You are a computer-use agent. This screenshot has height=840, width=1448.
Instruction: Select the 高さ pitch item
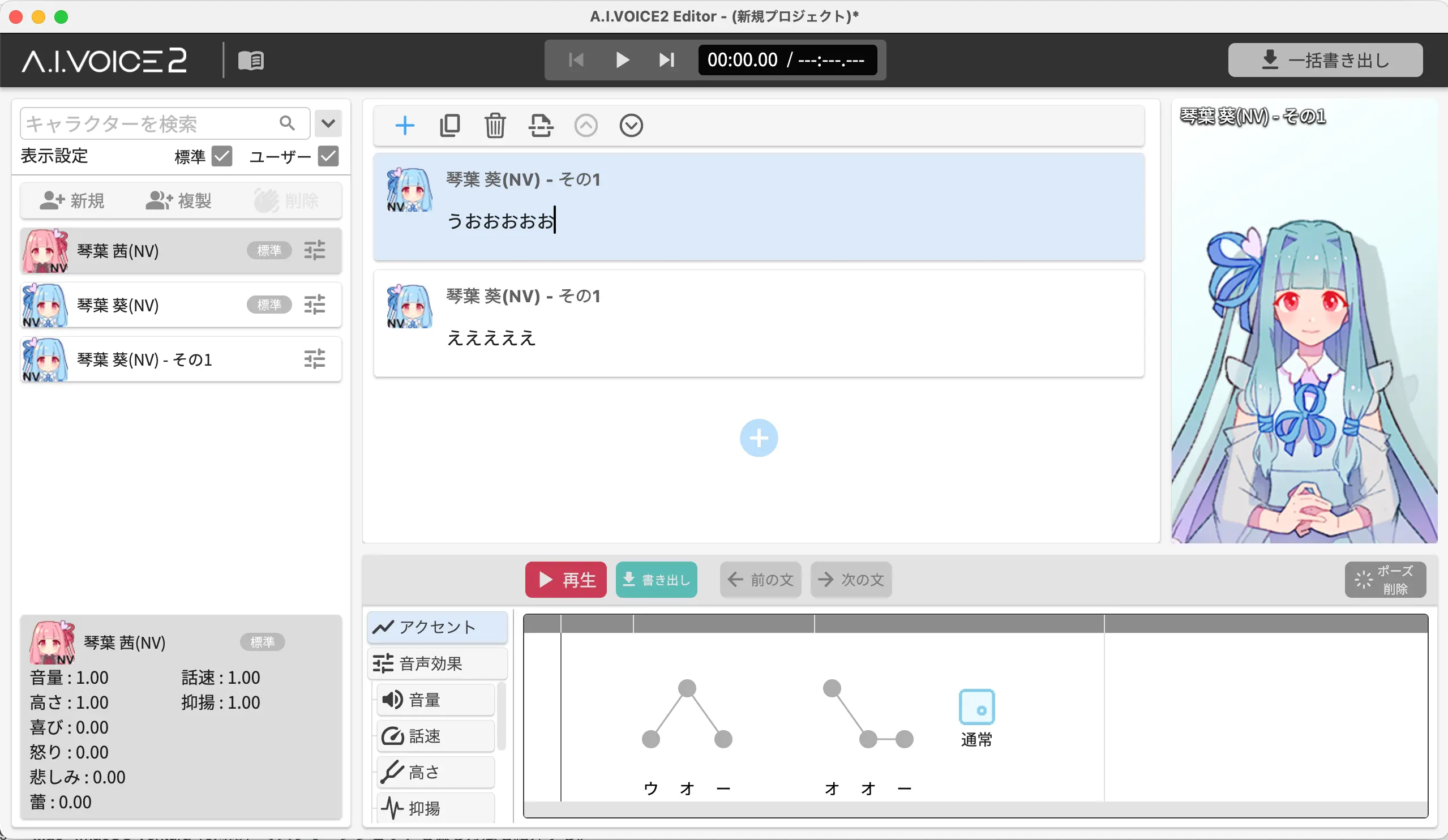coord(435,772)
